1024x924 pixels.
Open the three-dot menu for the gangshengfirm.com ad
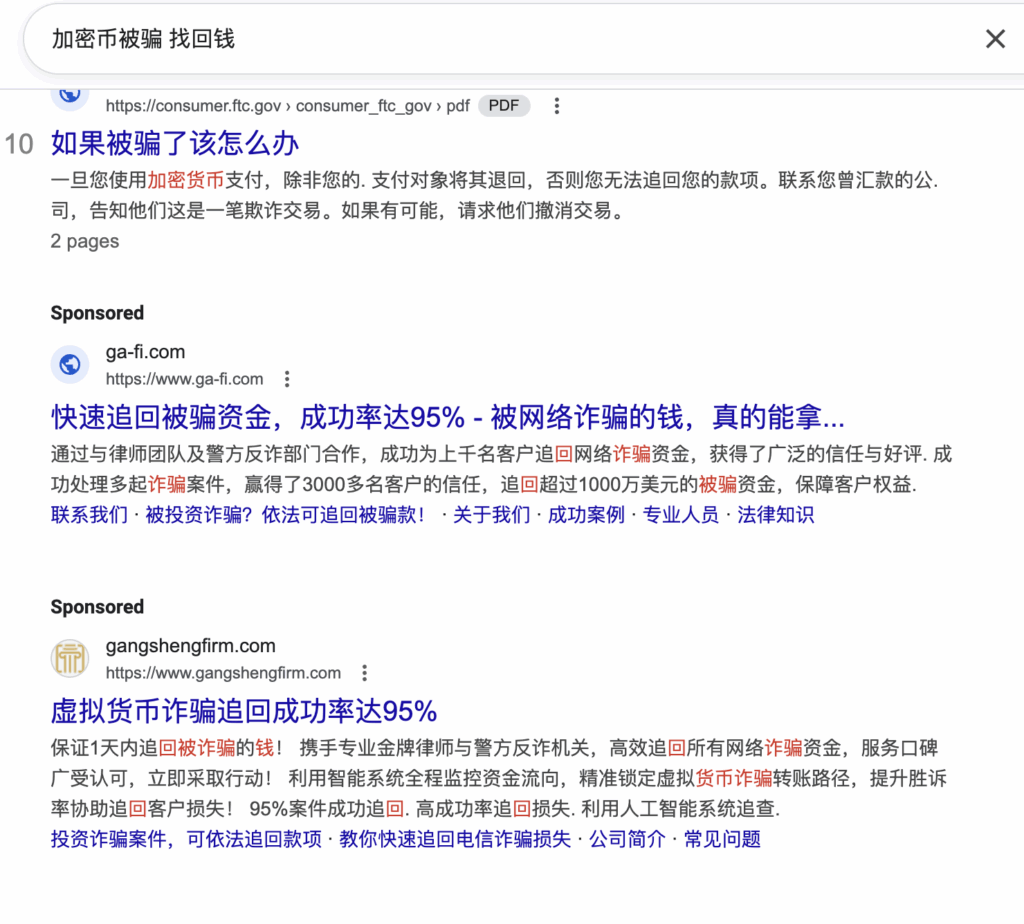pyautogui.click(x=364, y=673)
